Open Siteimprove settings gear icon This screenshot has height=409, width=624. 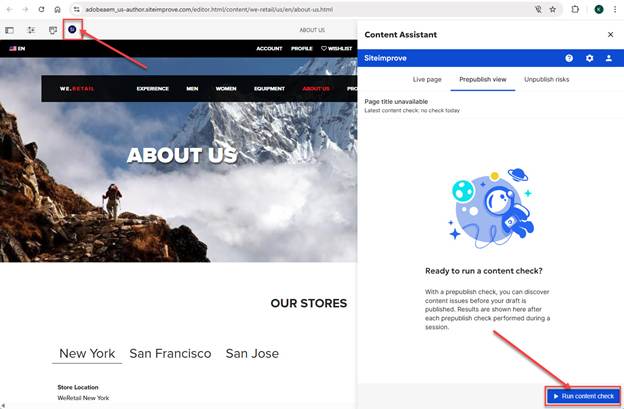pos(589,58)
